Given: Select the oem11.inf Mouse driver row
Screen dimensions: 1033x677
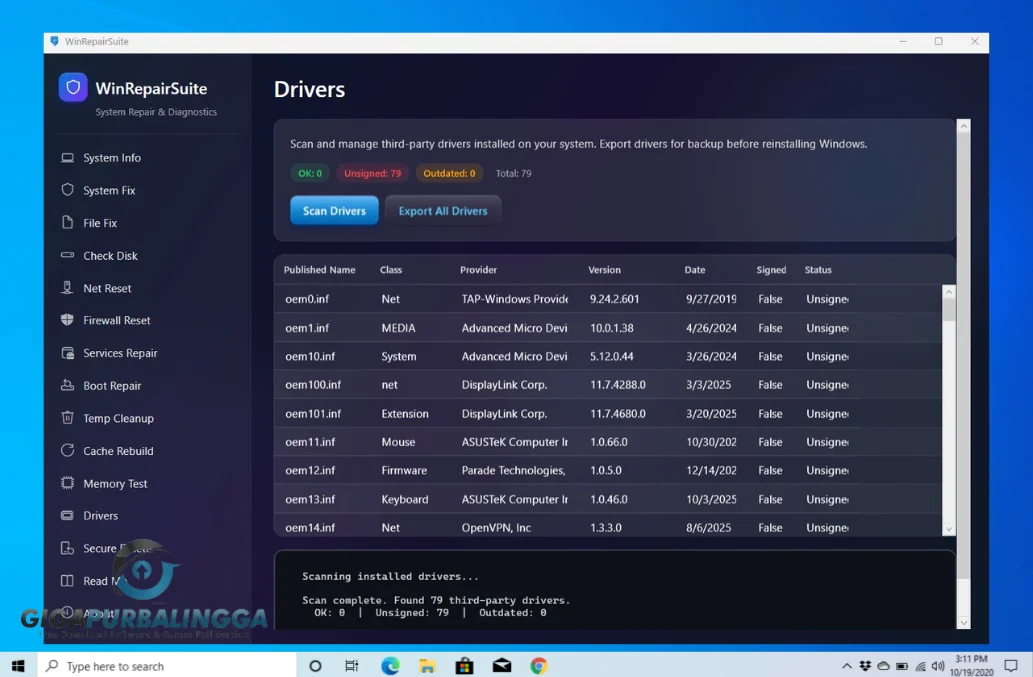Looking at the screenshot, I should click(x=607, y=442).
